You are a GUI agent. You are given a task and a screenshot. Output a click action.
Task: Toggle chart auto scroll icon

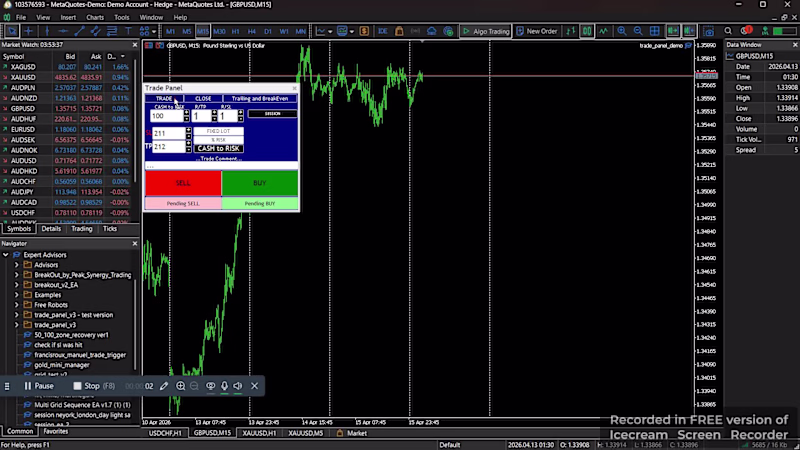[x=672, y=31]
